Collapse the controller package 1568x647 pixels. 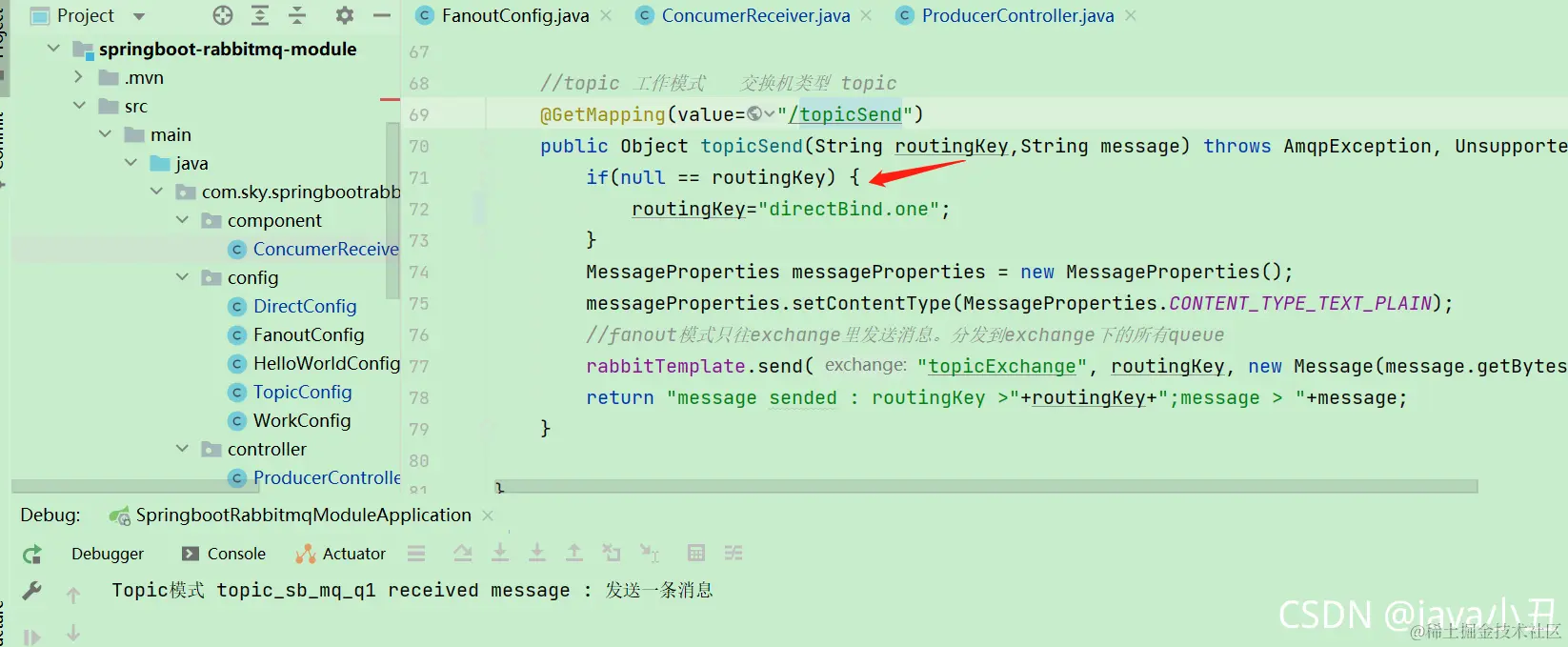pos(183,449)
